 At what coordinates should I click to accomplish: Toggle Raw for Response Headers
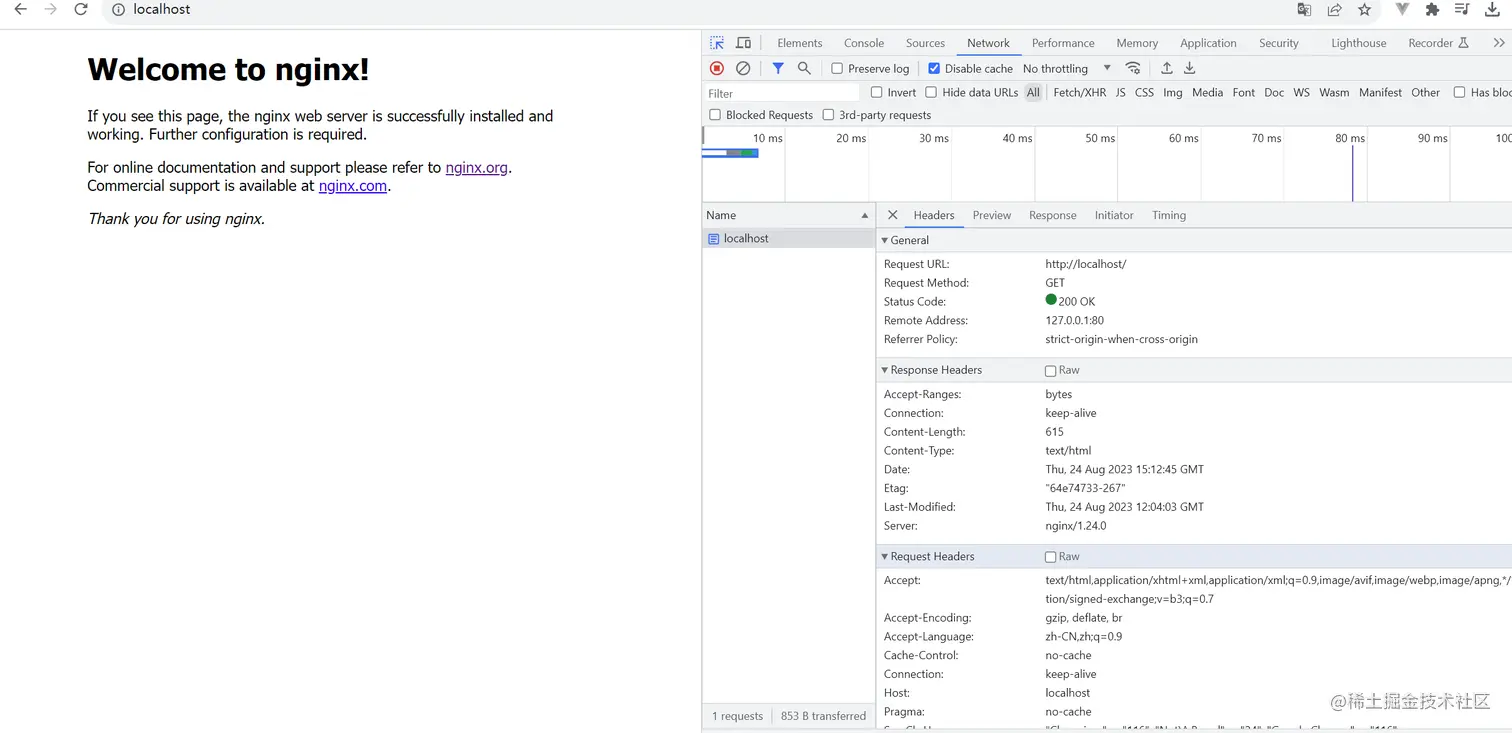1050,371
